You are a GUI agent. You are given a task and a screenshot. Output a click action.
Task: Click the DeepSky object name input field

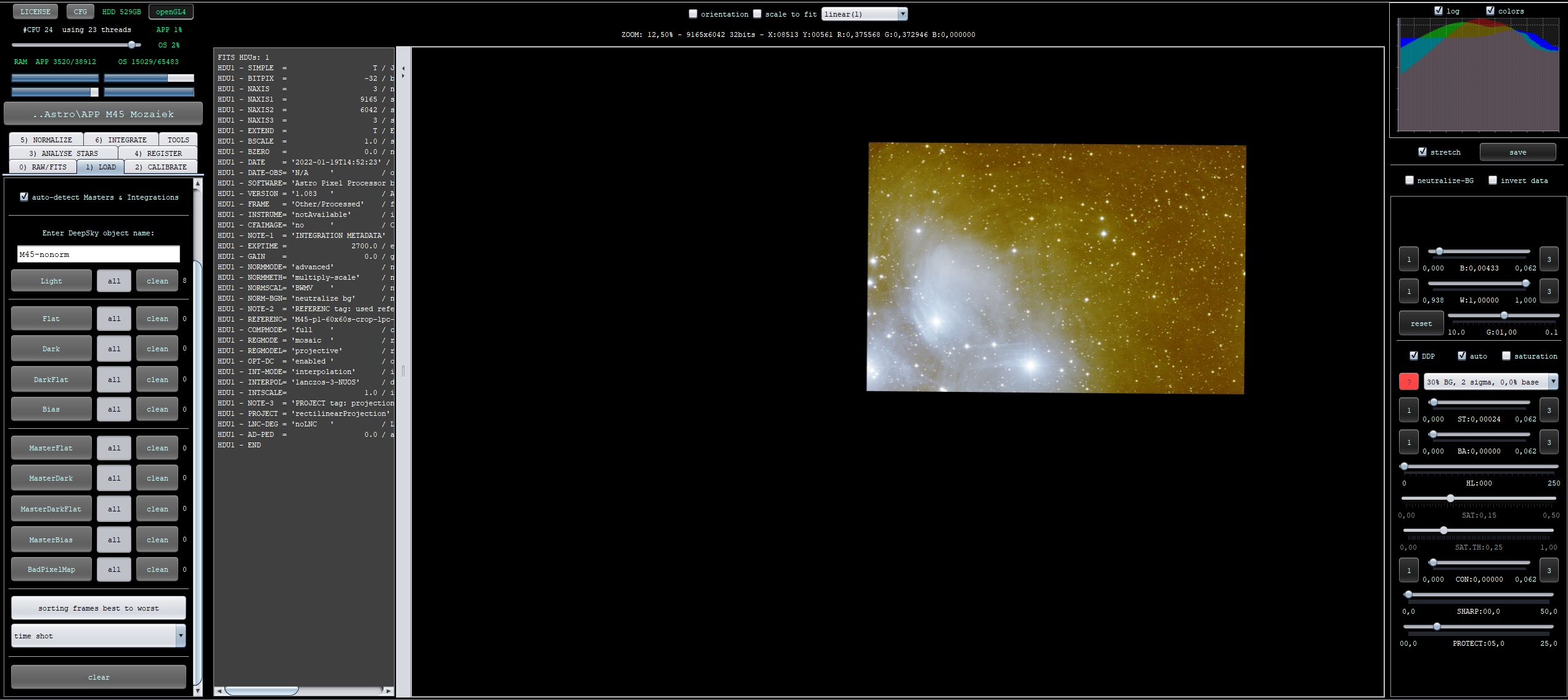(x=99, y=254)
